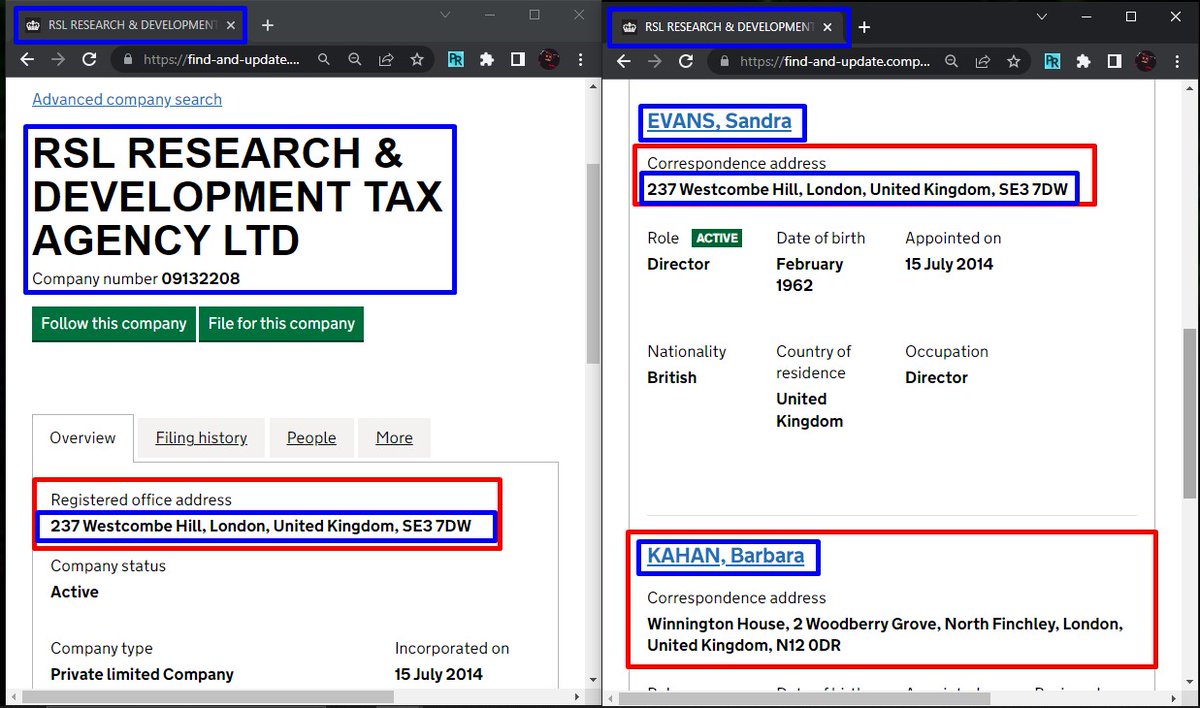
Task: Click the 15 July 2014 appointed date in the right window
Action: coord(949,264)
